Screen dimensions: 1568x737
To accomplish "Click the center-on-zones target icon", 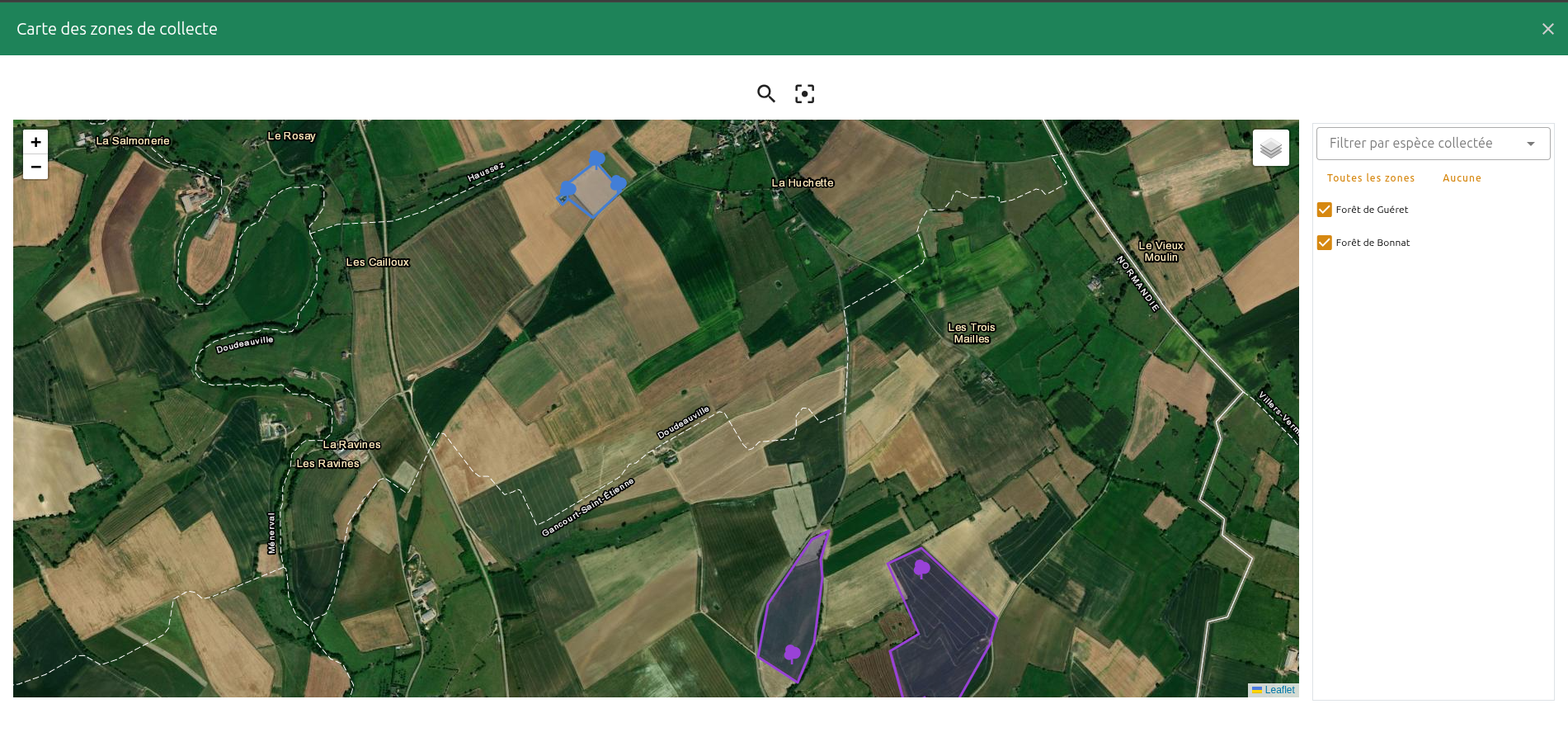I will coord(804,93).
